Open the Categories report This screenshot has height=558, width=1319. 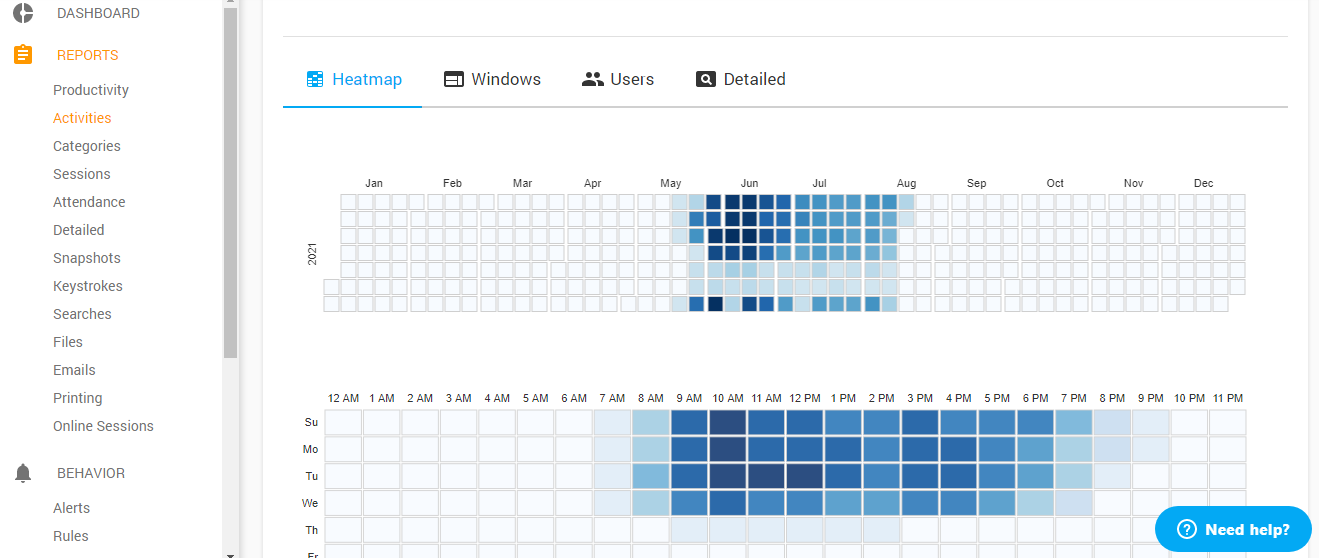point(87,146)
